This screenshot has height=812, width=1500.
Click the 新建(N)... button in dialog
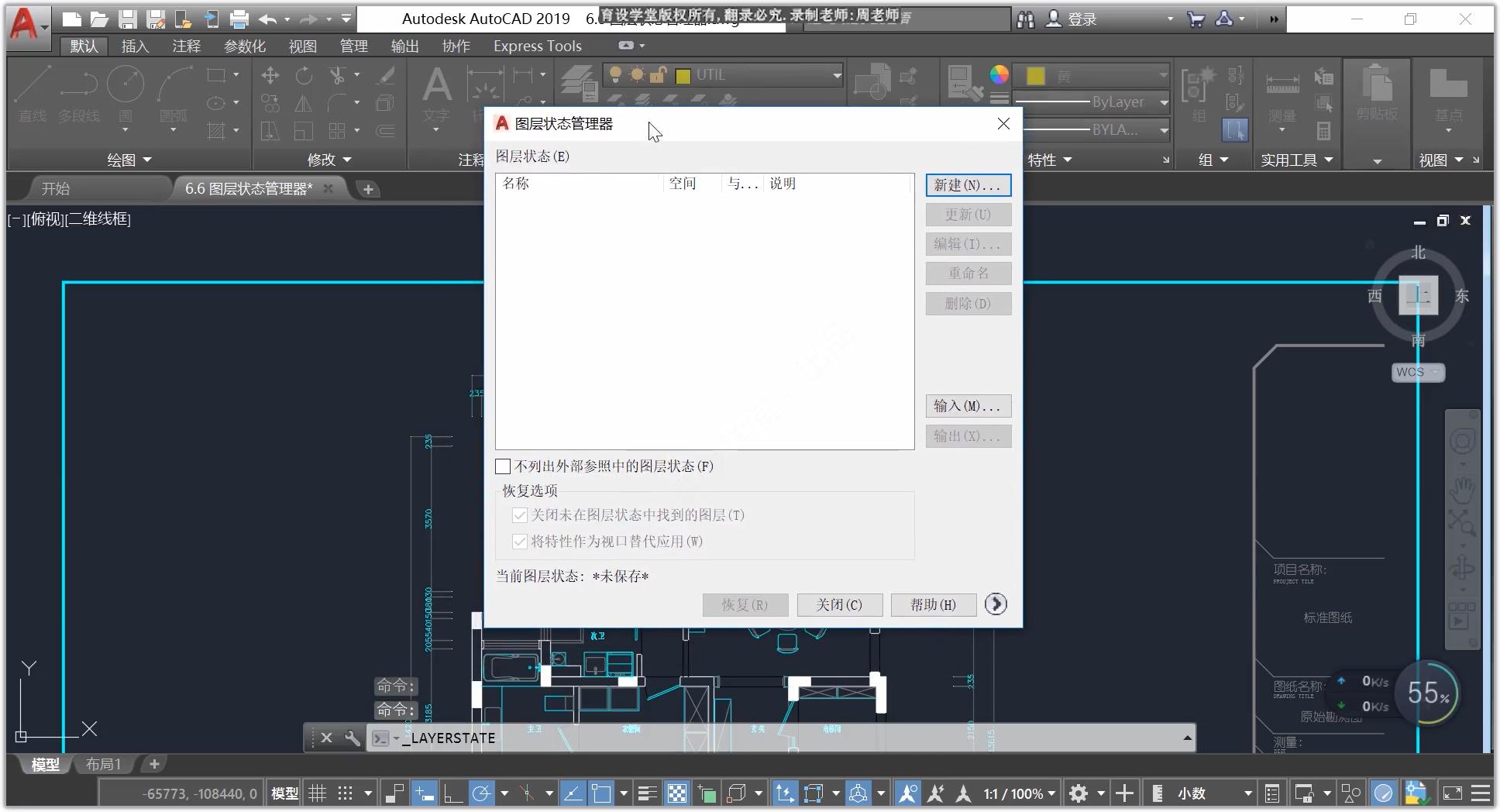click(968, 185)
